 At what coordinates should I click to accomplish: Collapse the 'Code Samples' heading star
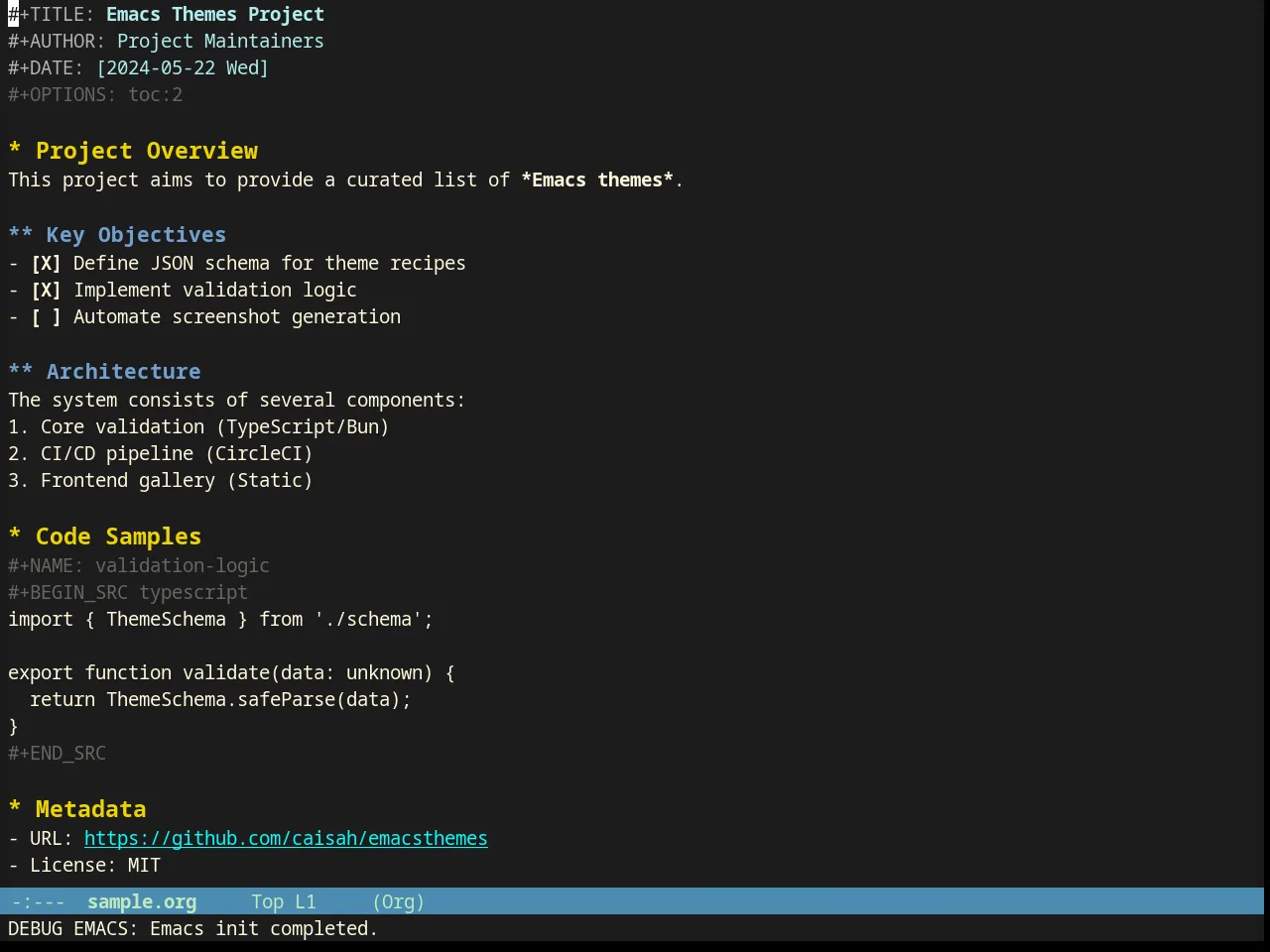point(15,536)
